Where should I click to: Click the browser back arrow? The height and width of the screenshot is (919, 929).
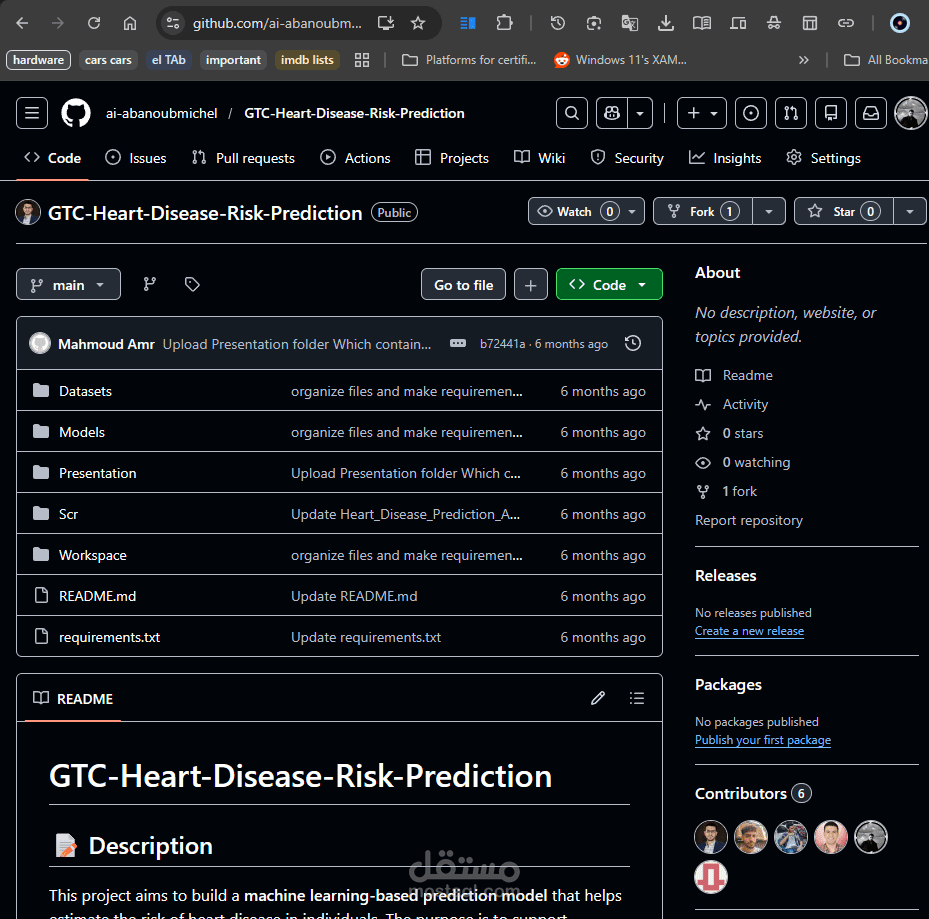pyautogui.click(x=22, y=23)
